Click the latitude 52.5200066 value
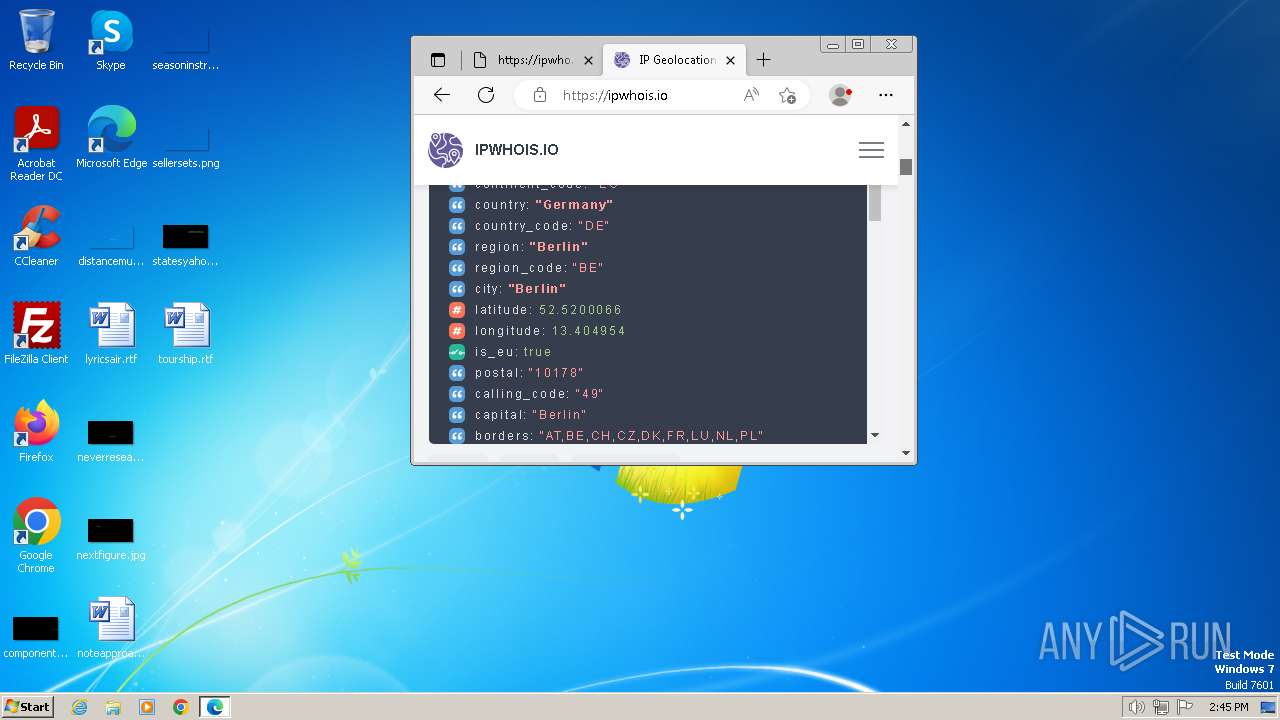The width and height of the screenshot is (1280, 720). point(580,310)
